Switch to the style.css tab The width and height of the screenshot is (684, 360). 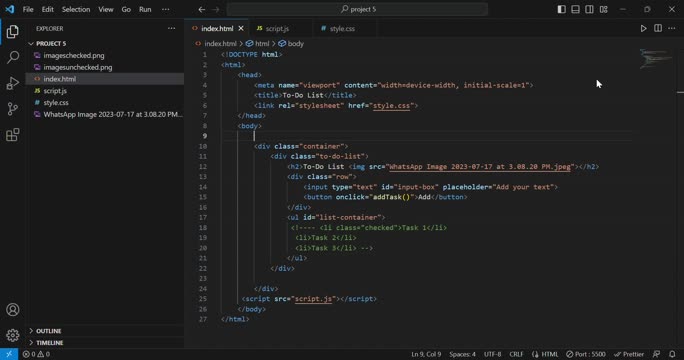tap(342, 28)
